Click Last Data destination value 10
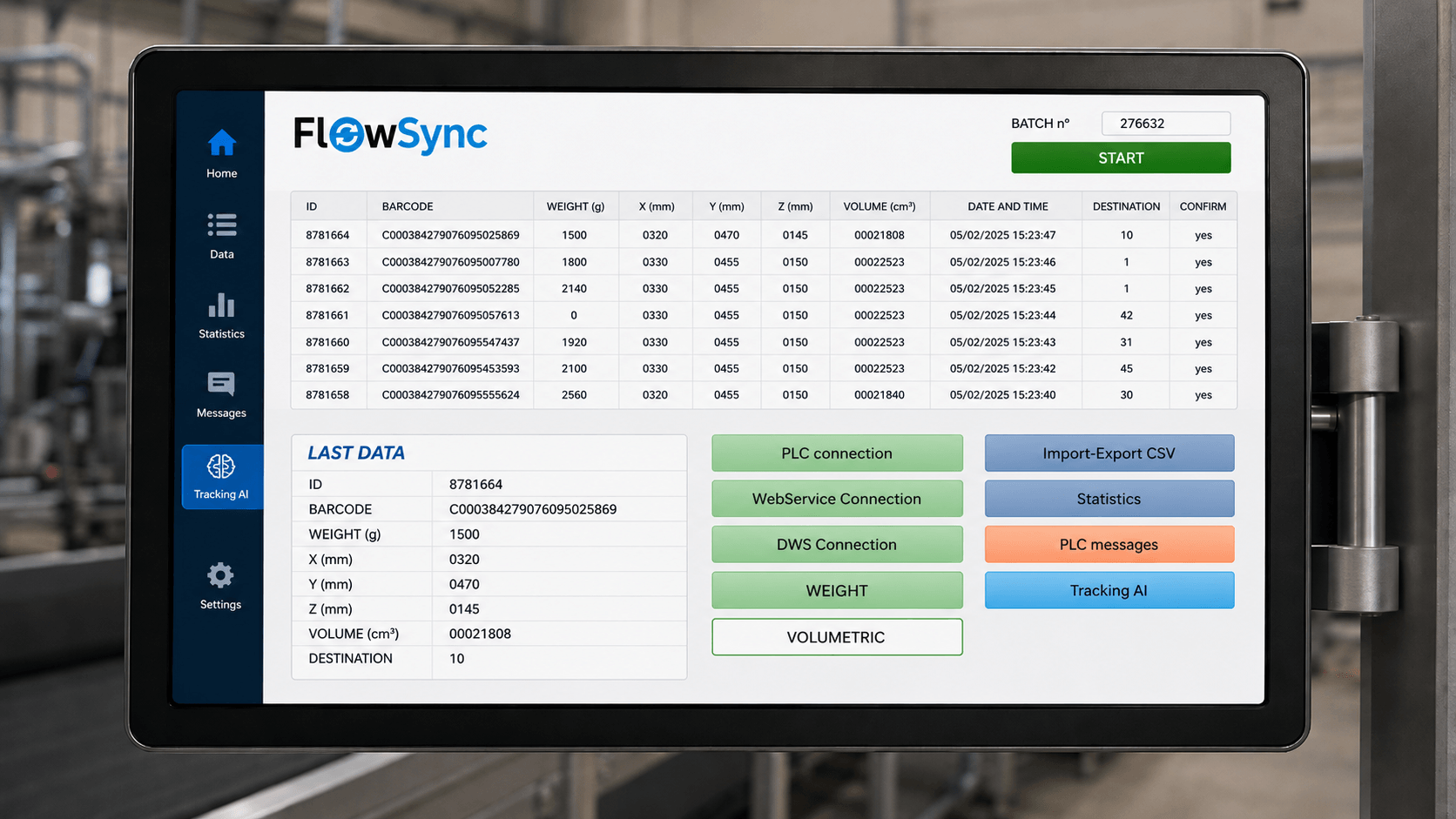 (x=456, y=659)
